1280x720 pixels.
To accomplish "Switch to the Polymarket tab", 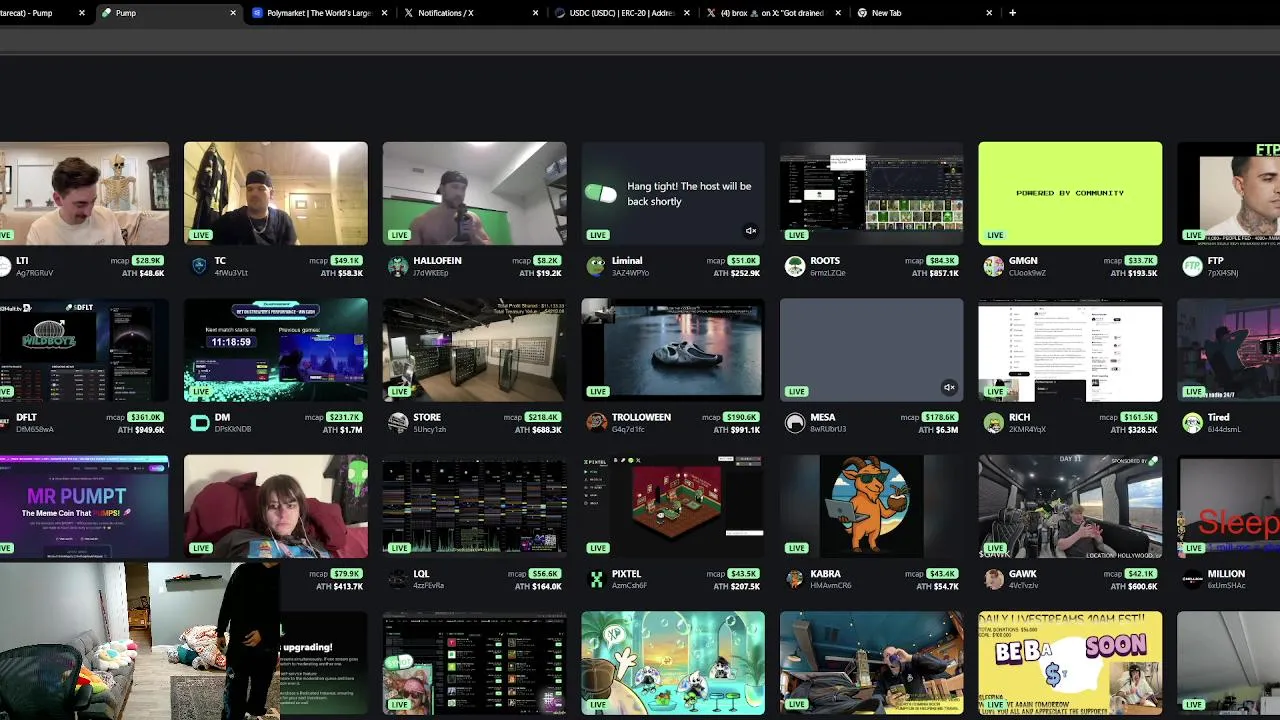I will coord(320,13).
